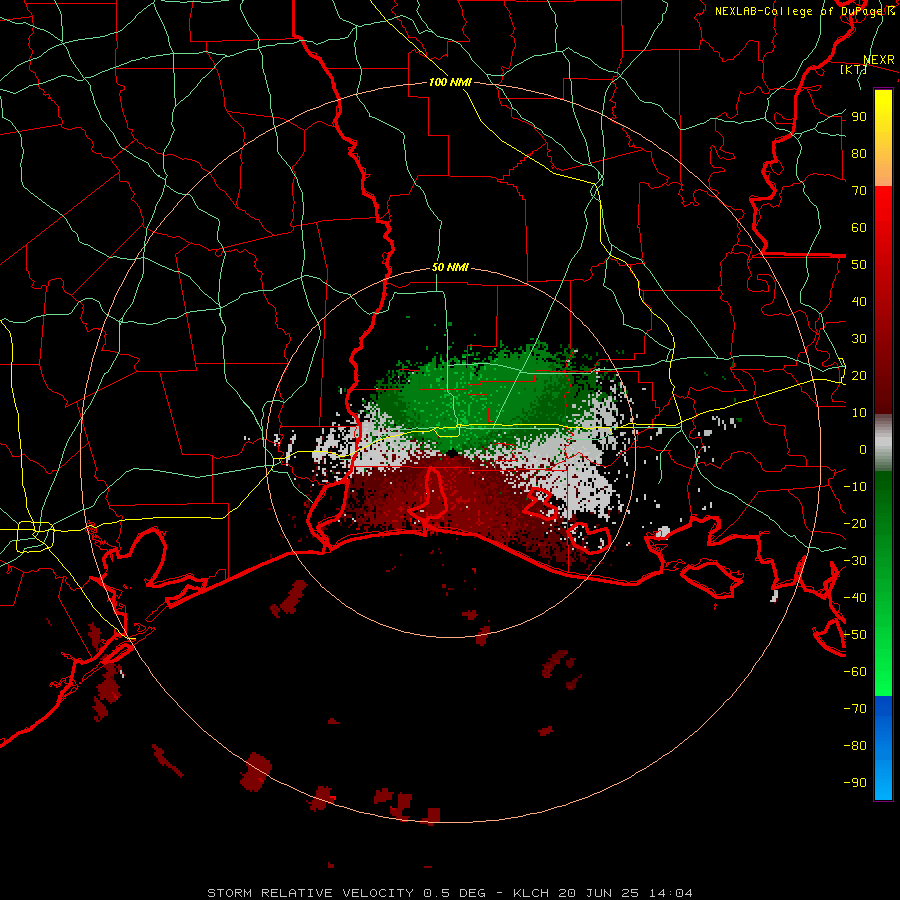The height and width of the screenshot is (900, 900).
Task: Click the positive 80 scale value
Action: [x=859, y=153]
